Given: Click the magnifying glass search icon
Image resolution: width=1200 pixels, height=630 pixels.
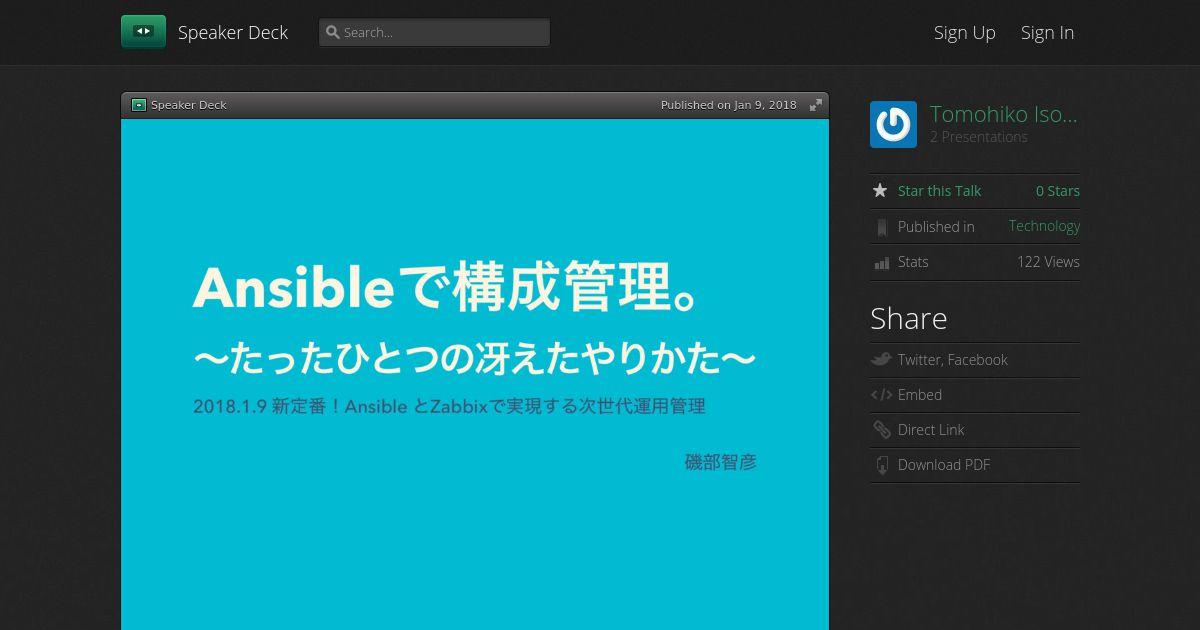Looking at the screenshot, I should 333,32.
